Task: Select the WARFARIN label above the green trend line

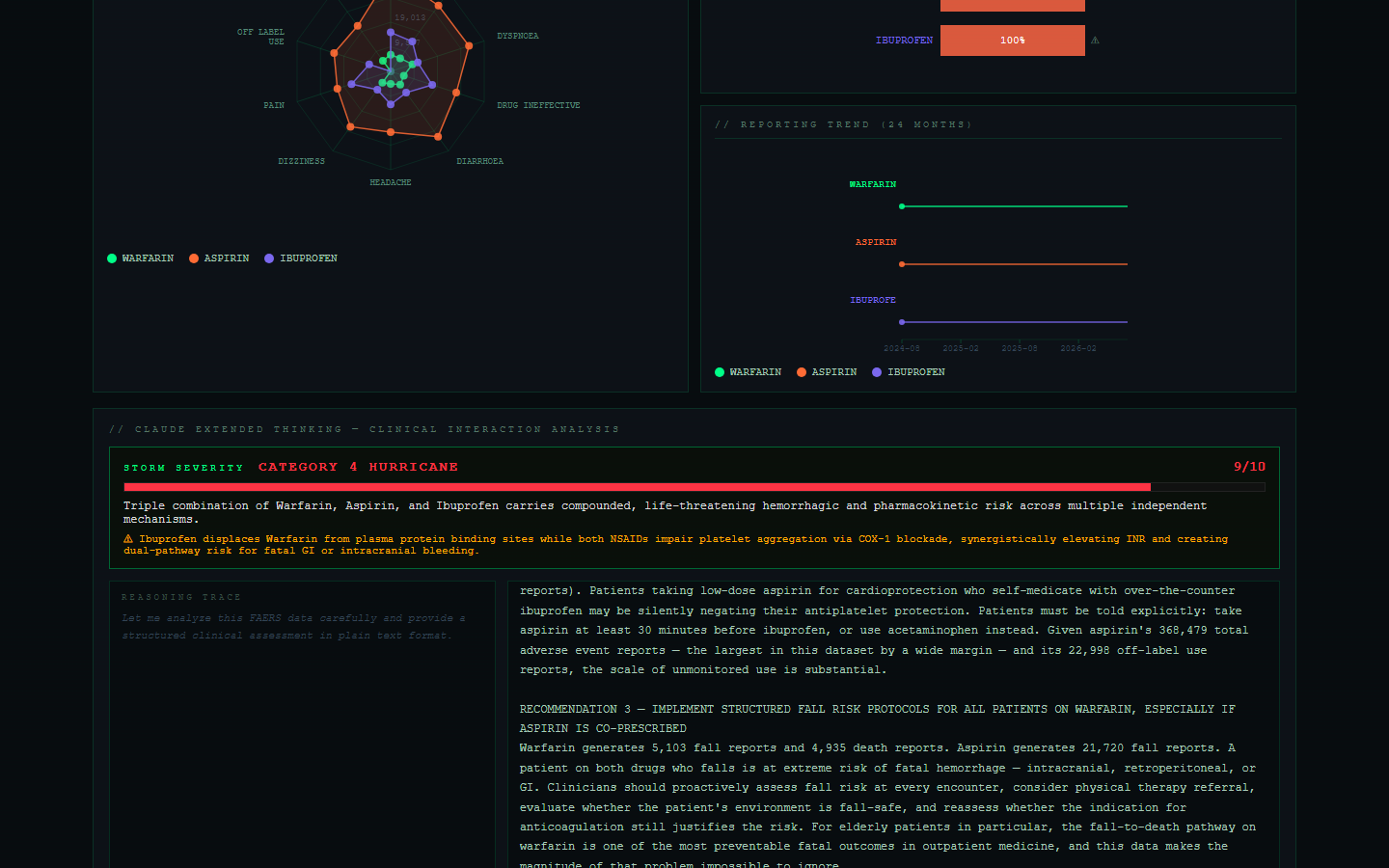Action: pyautogui.click(x=873, y=184)
